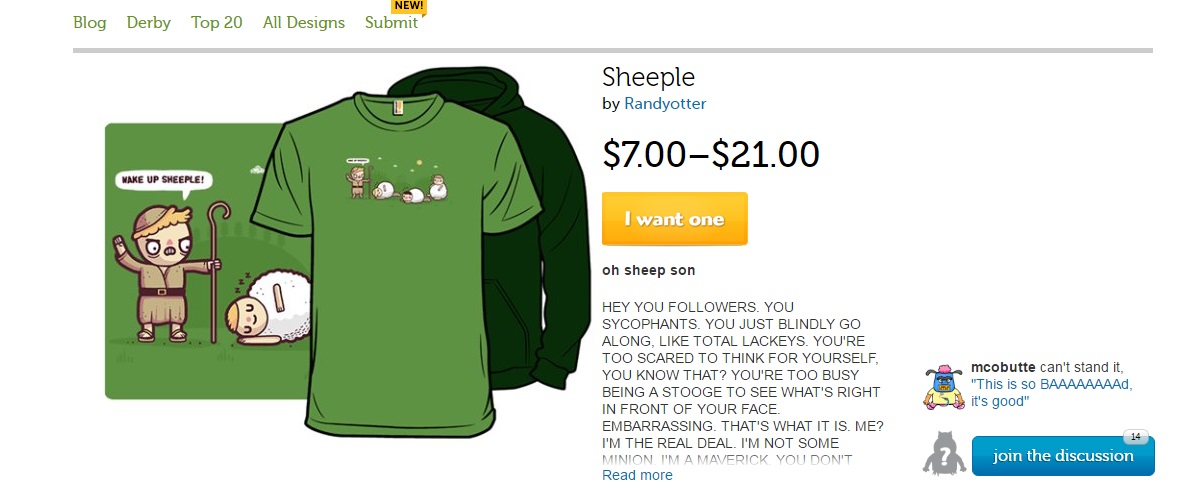Go to the Derby page
The width and height of the screenshot is (1197, 498).
point(148,22)
